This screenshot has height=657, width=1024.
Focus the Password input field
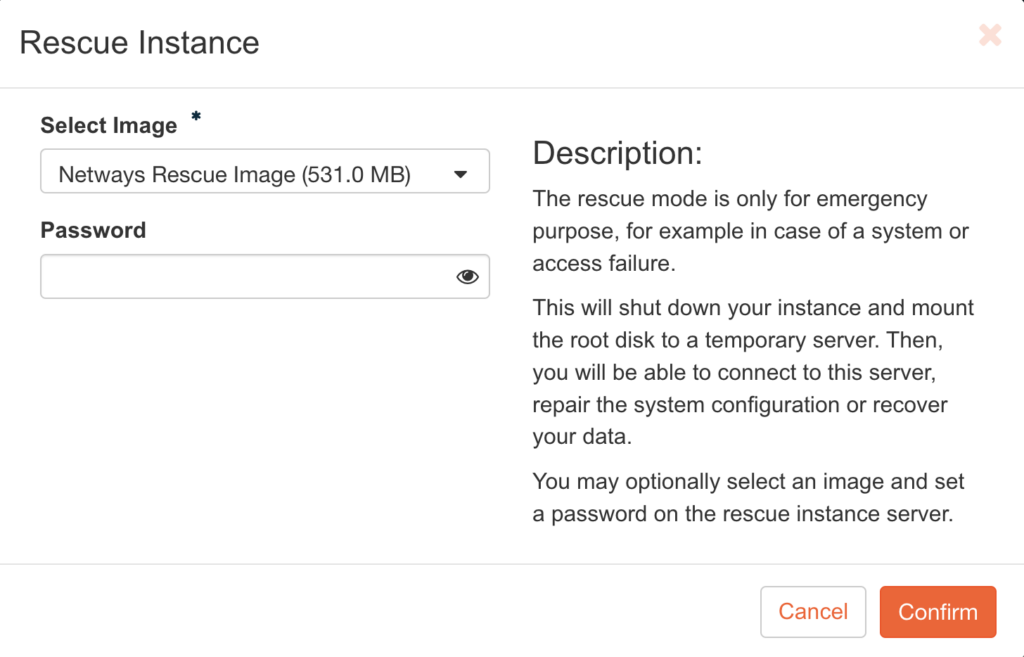[245, 277]
